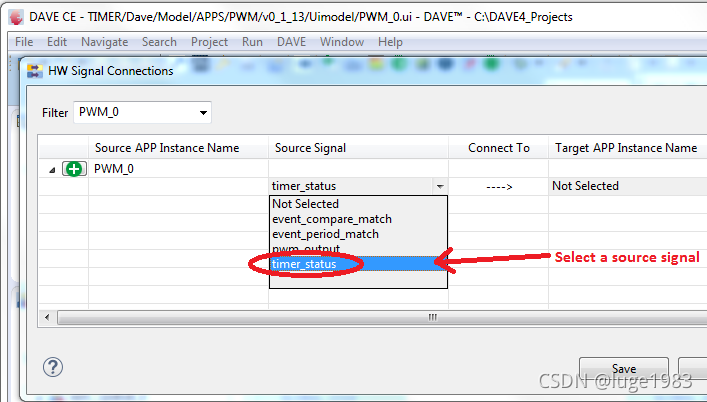The height and width of the screenshot is (402, 707).
Task: Select event_compare_match source signal
Action: 358,219
